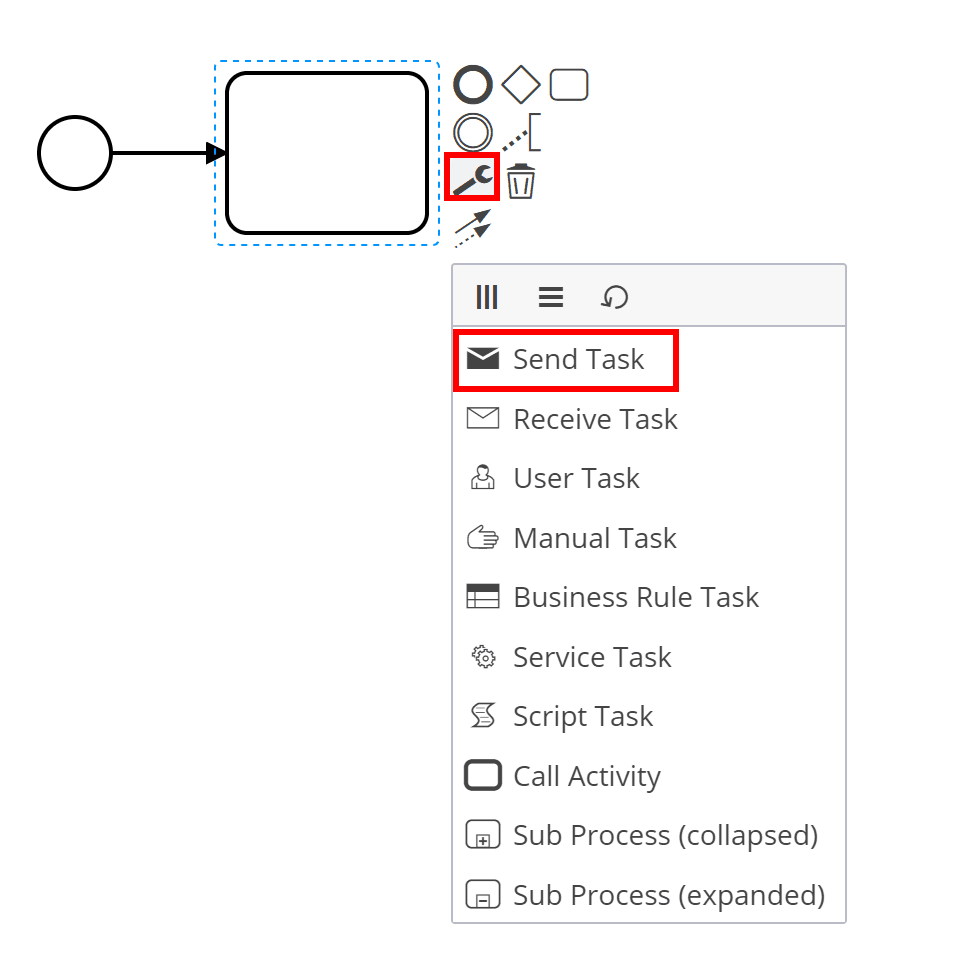
Task: Append intermediate event double-circle icon
Action: pos(473,133)
